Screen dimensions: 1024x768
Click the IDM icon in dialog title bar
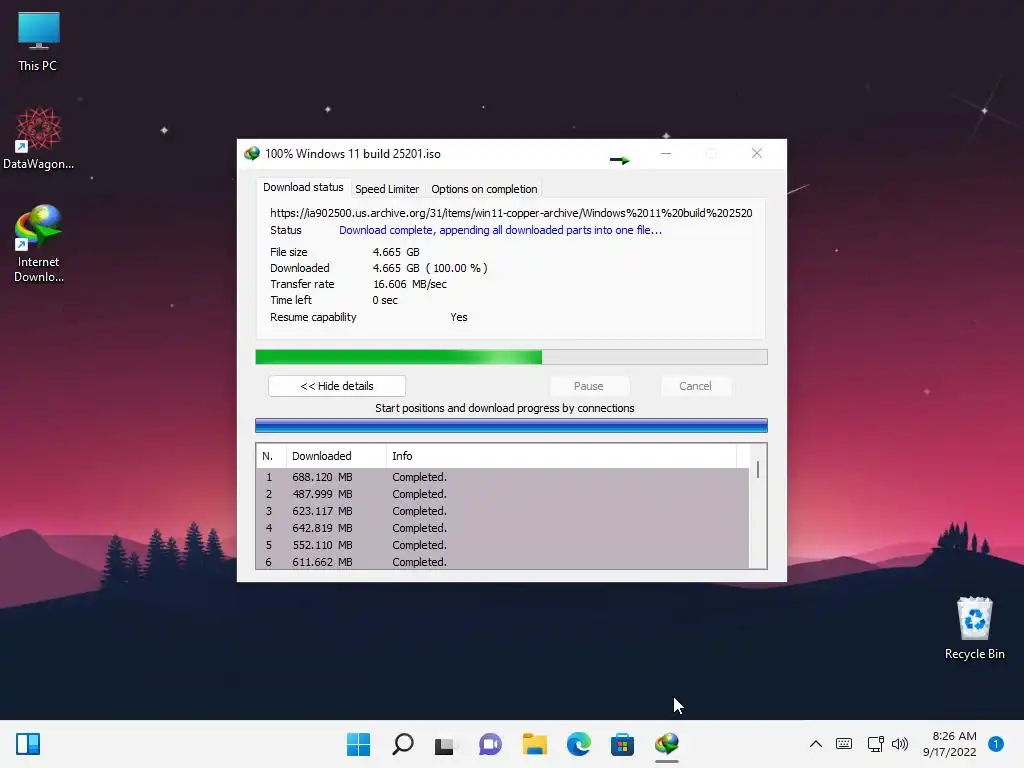point(251,154)
